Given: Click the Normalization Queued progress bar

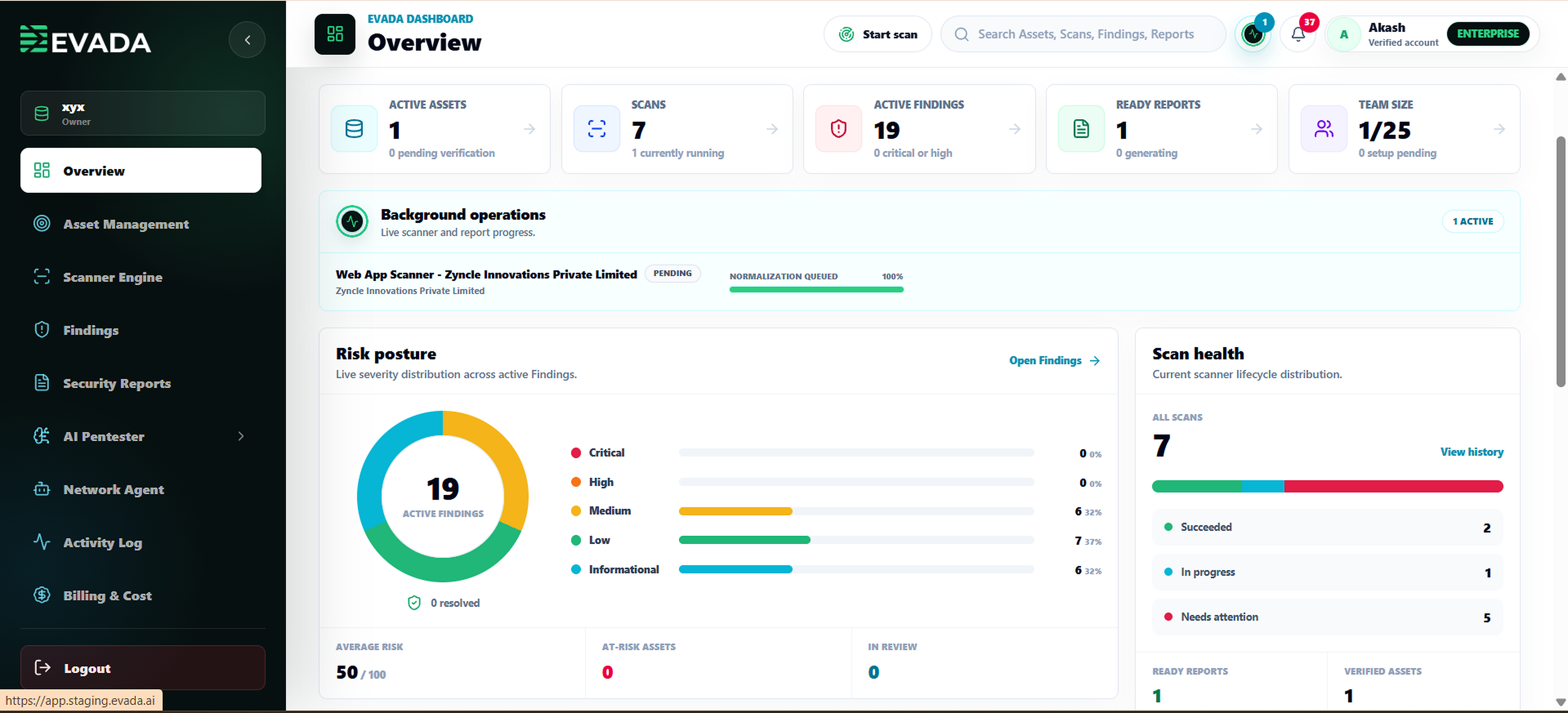Looking at the screenshot, I should tap(816, 290).
